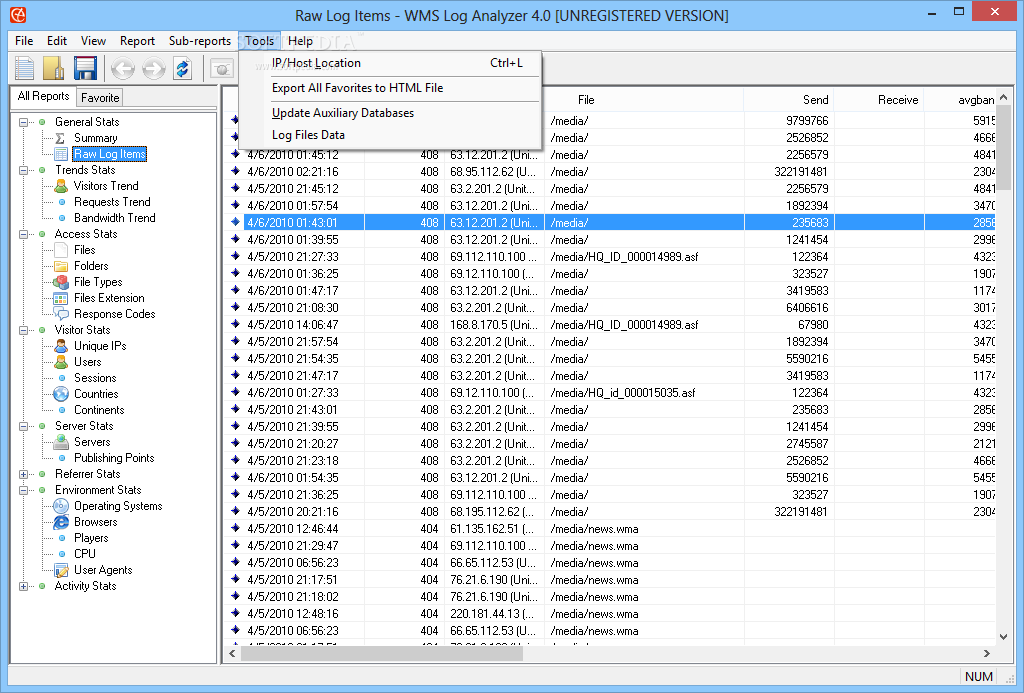Click the vertical scrollbar down arrow
Viewport: 1024px width, 693px height.
coord(1004,637)
